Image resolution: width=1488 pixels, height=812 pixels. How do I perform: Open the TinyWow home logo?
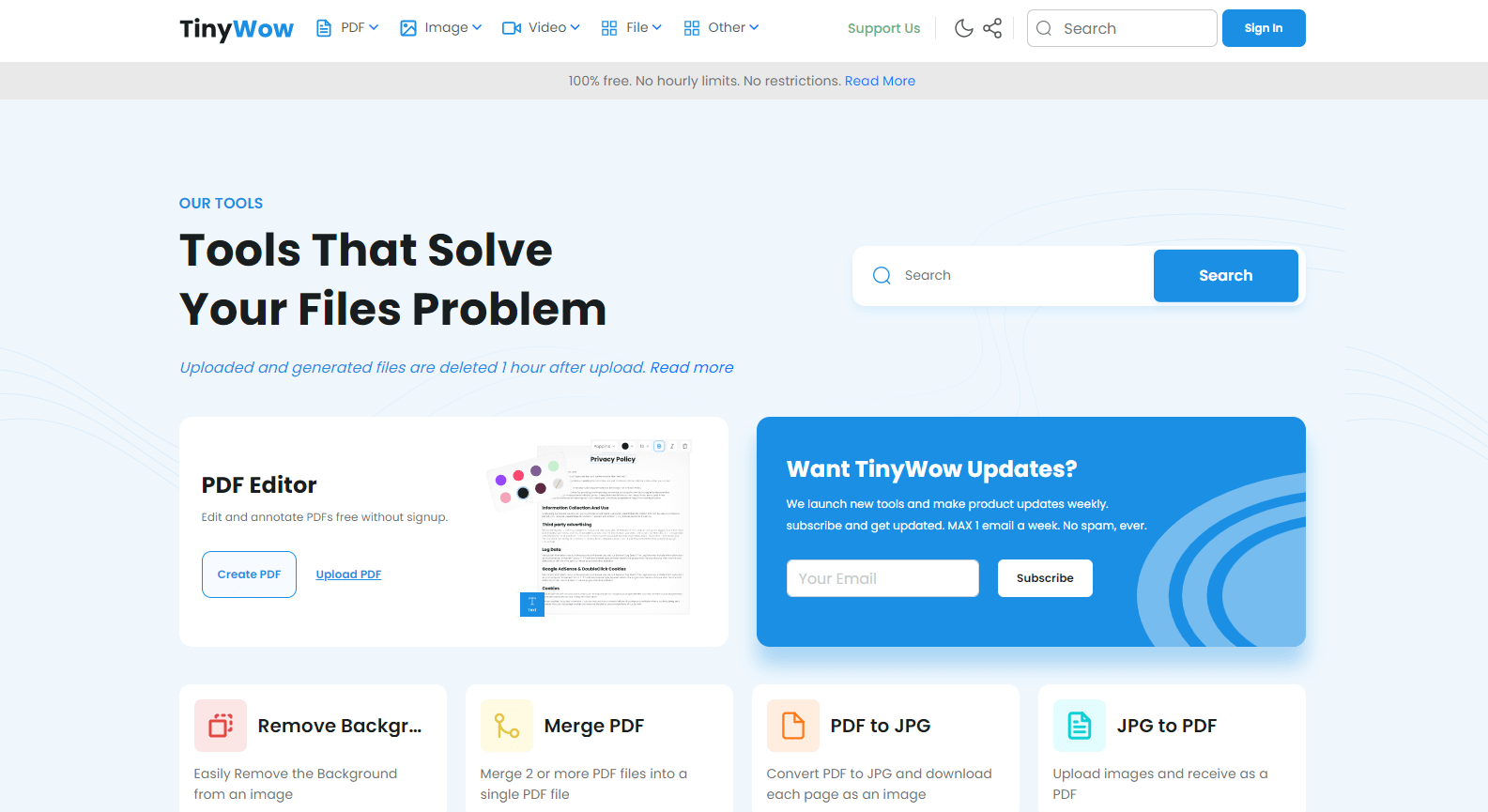click(237, 29)
